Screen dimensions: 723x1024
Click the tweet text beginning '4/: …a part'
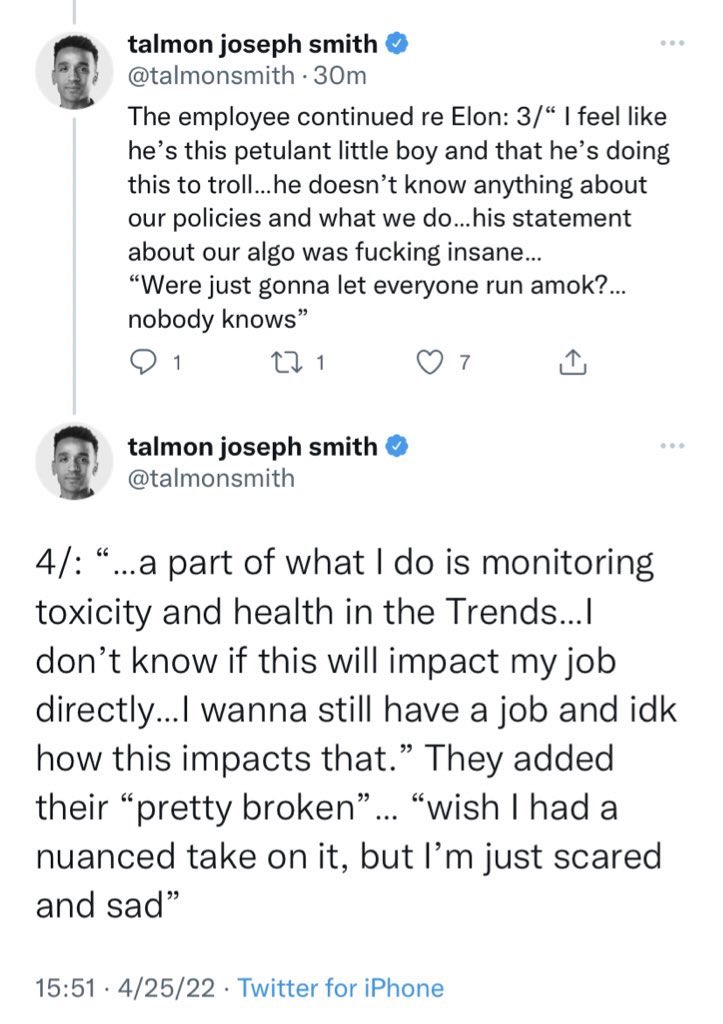[356, 734]
